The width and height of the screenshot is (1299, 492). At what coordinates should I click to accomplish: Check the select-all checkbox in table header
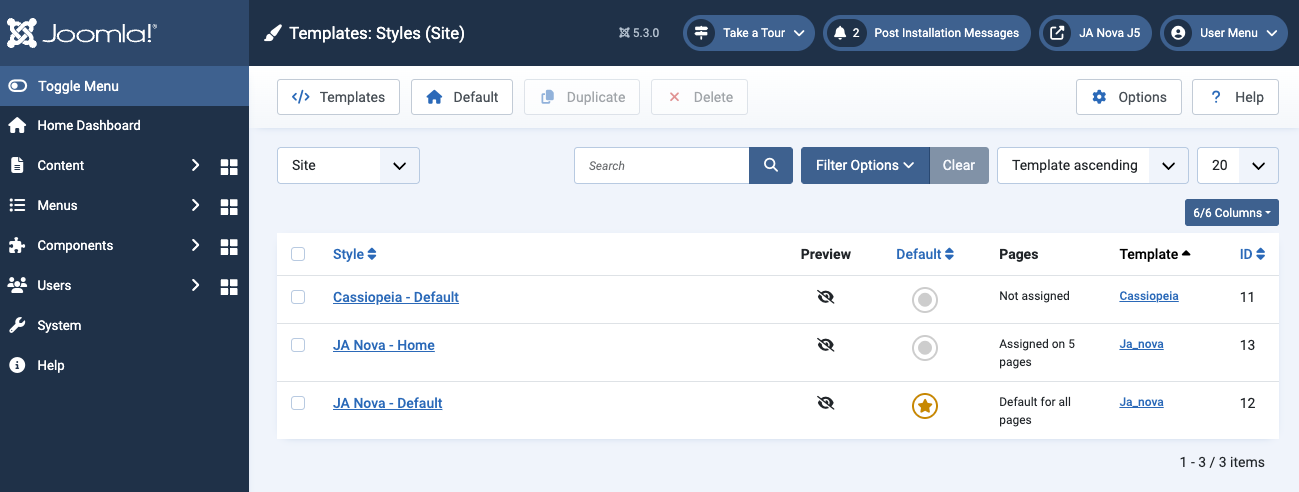tap(298, 254)
